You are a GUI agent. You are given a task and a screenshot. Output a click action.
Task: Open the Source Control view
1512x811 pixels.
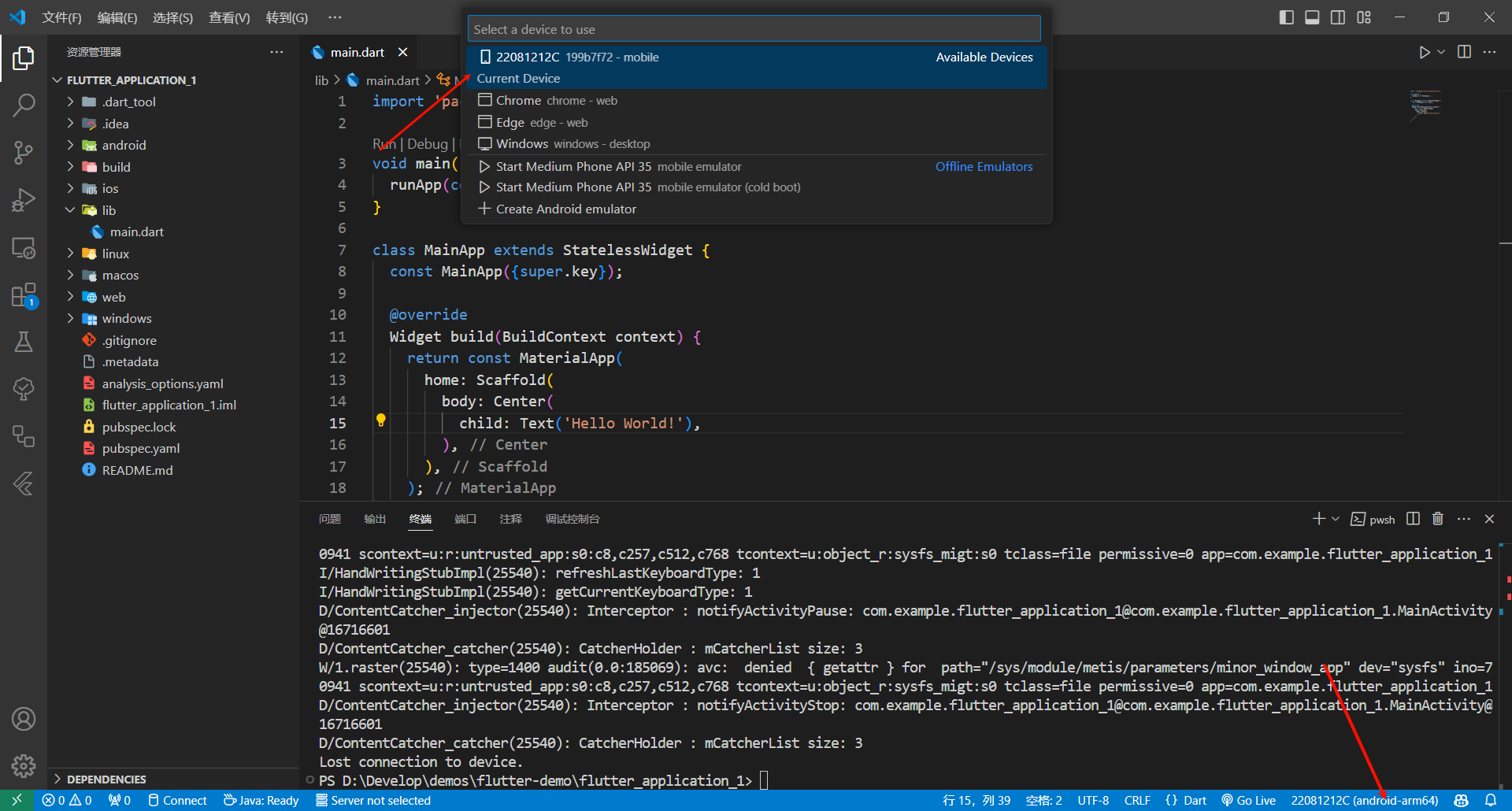(x=24, y=152)
